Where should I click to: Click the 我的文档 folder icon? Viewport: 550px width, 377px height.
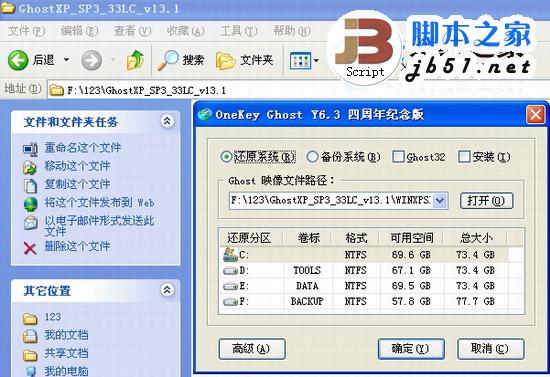click(x=30, y=336)
